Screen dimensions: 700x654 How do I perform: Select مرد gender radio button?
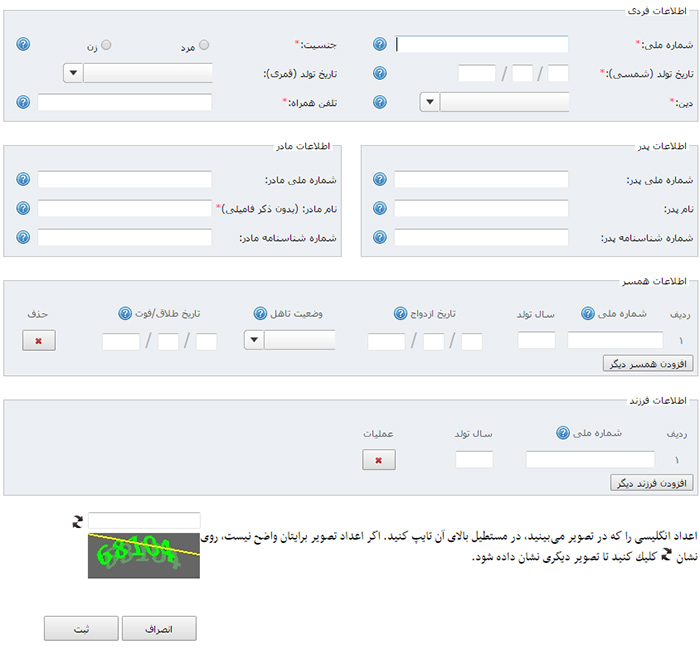(x=204, y=45)
